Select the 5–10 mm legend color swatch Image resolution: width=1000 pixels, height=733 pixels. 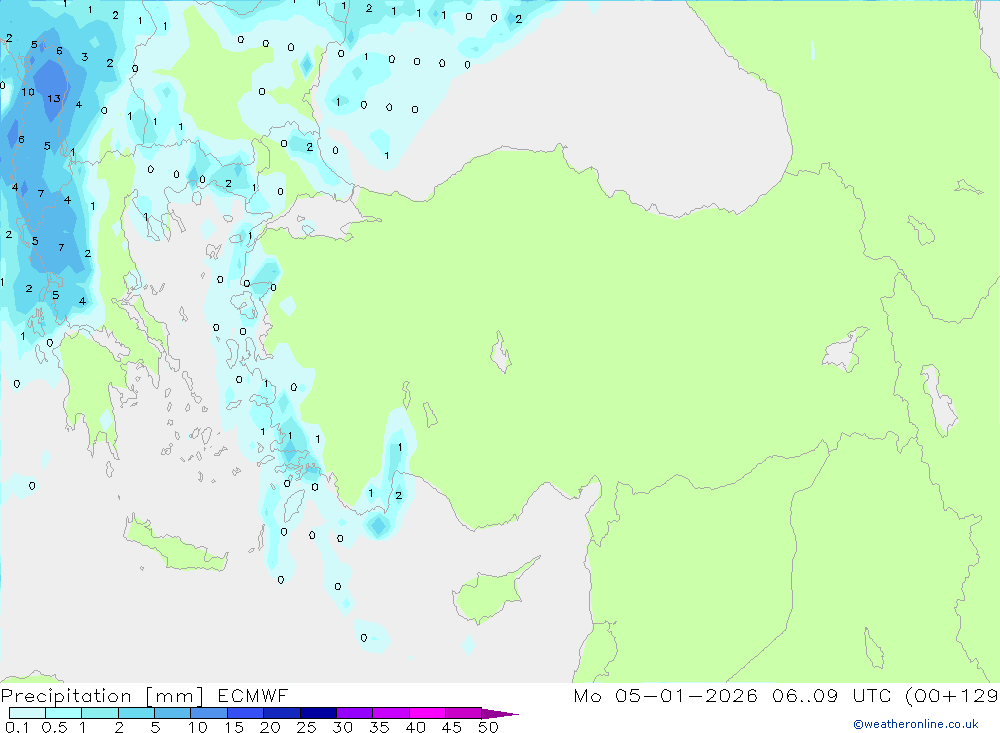click(x=173, y=713)
